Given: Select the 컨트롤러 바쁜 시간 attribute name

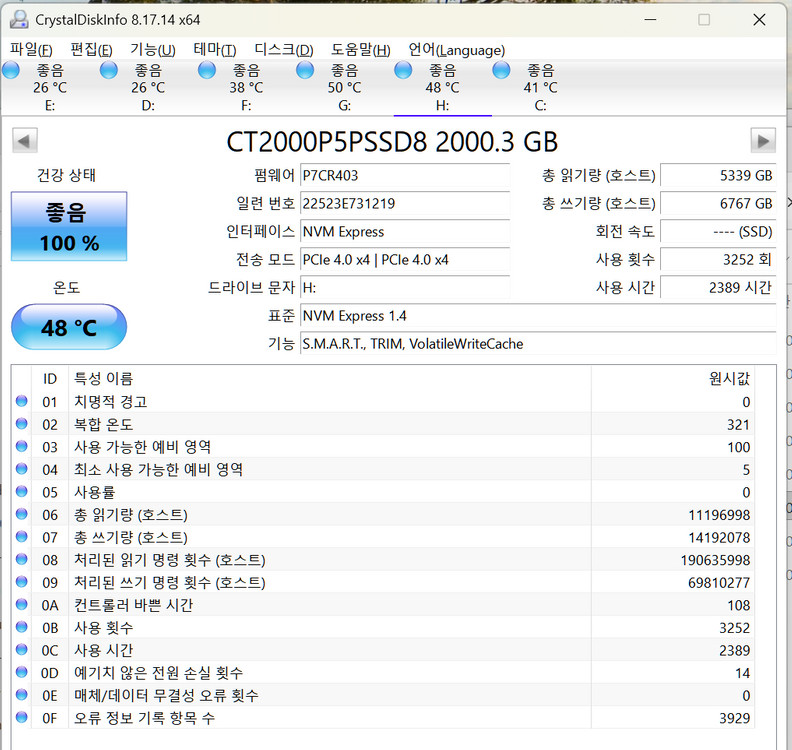Looking at the screenshot, I should click(x=133, y=605).
